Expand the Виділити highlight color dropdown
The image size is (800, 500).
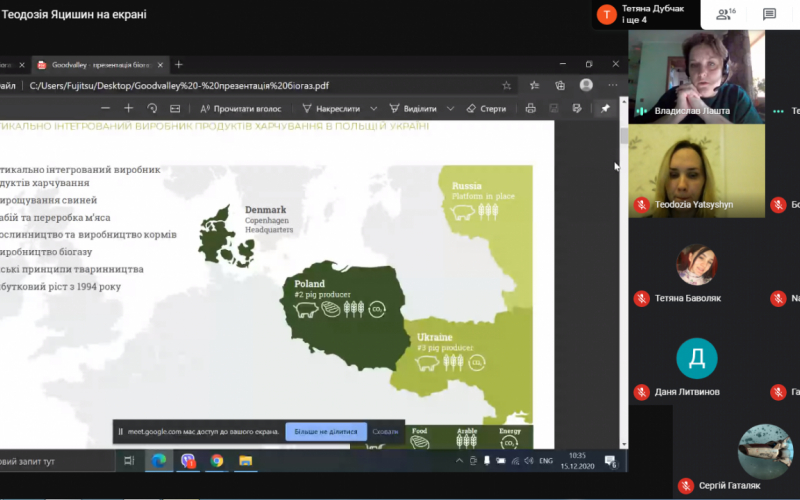451,109
